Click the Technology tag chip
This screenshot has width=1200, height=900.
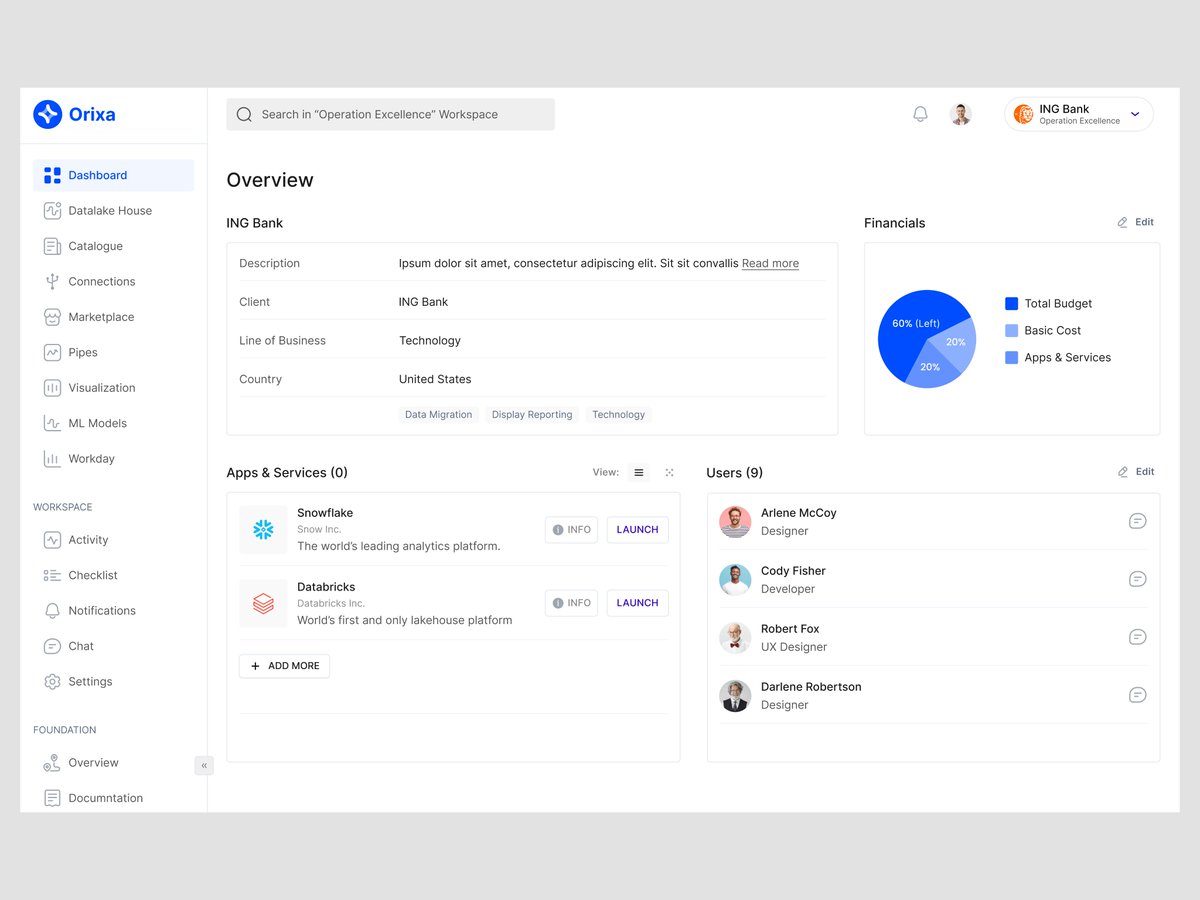(x=618, y=415)
